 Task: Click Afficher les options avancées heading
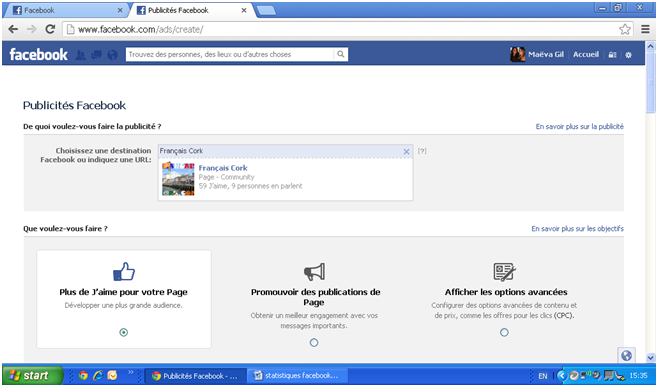click(506, 292)
